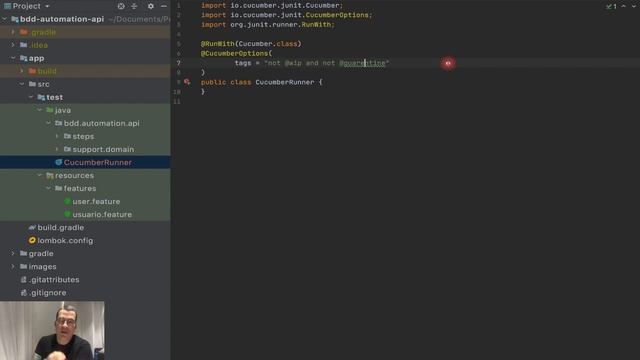Collapse the java folder

coord(40,110)
